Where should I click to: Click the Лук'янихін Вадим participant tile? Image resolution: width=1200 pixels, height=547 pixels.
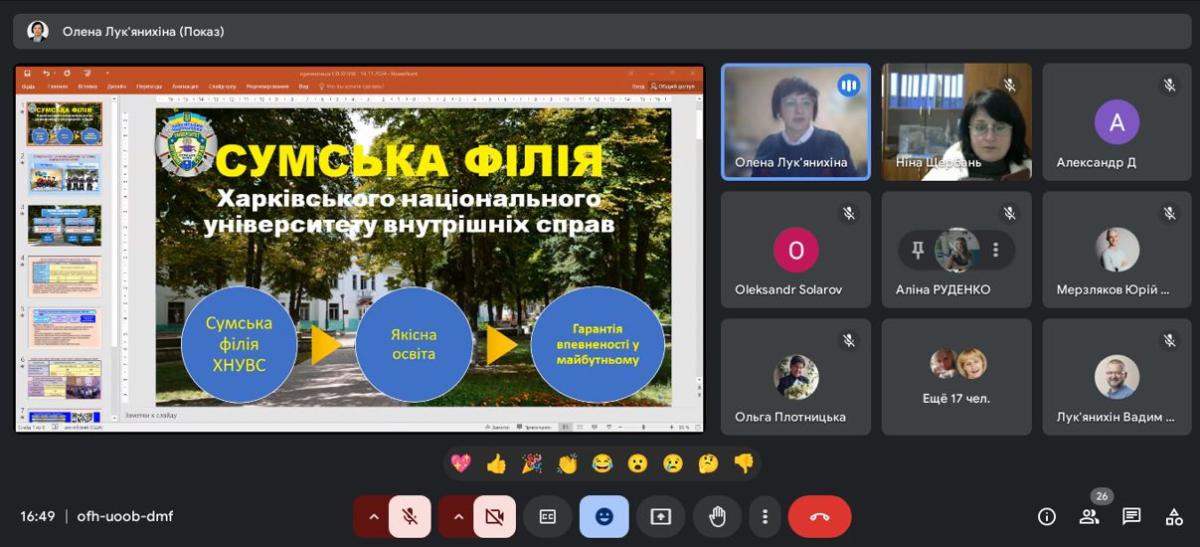(x=1116, y=377)
